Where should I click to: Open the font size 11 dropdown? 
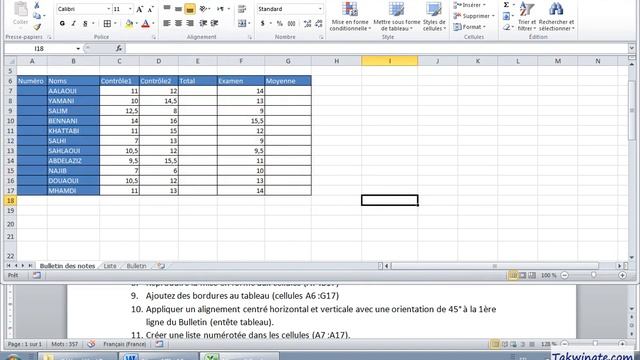[130, 9]
